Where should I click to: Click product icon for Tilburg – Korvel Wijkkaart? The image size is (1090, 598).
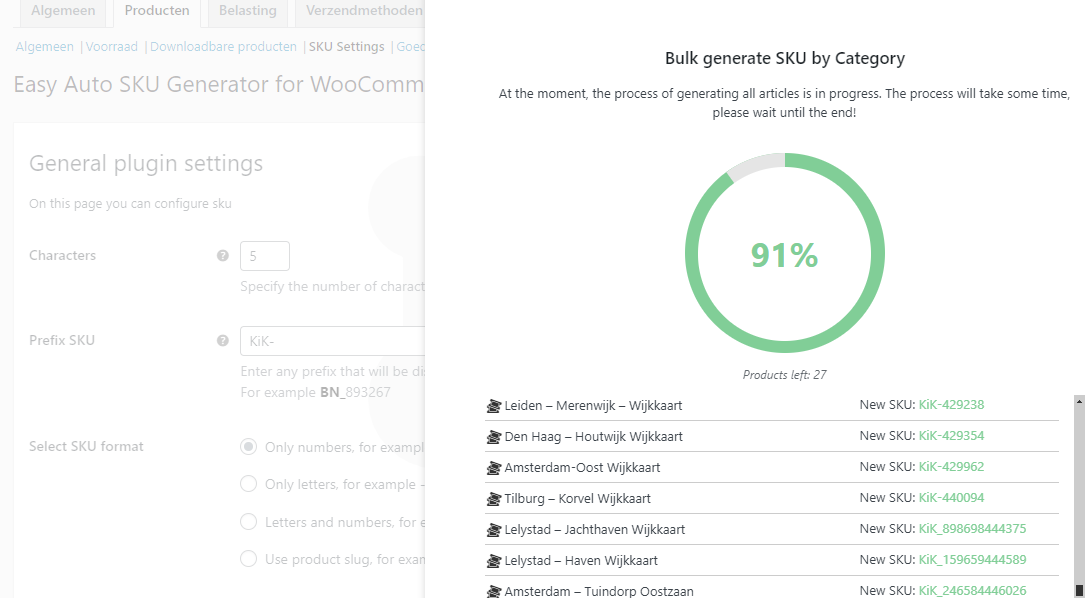[x=494, y=499]
